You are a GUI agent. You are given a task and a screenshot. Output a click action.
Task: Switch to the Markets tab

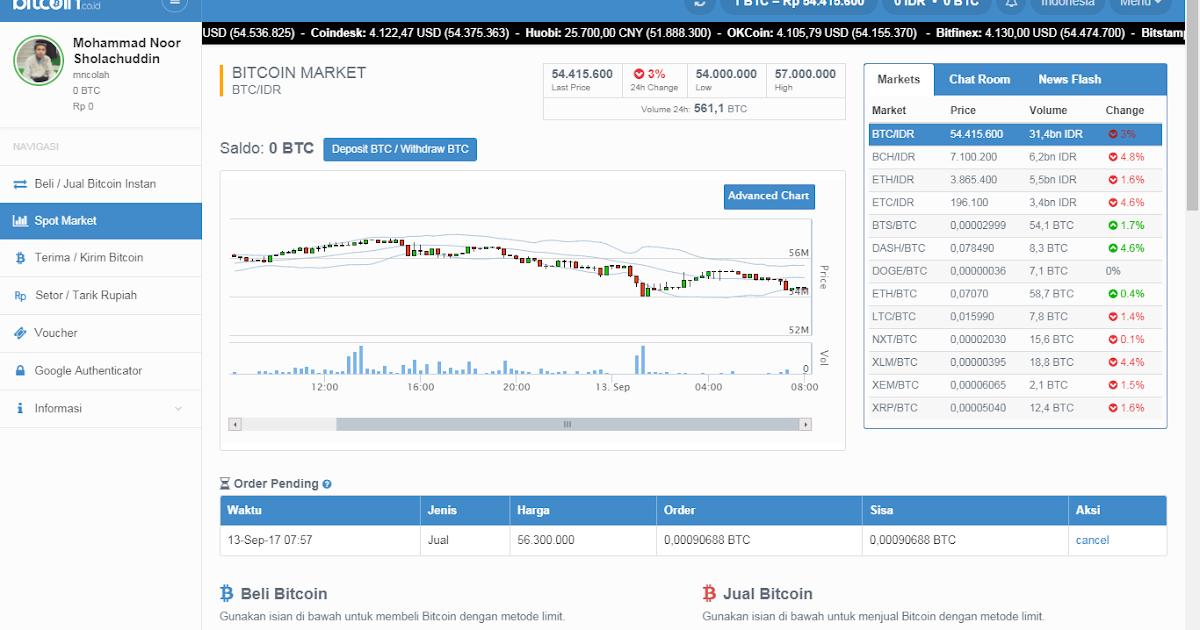[898, 80]
